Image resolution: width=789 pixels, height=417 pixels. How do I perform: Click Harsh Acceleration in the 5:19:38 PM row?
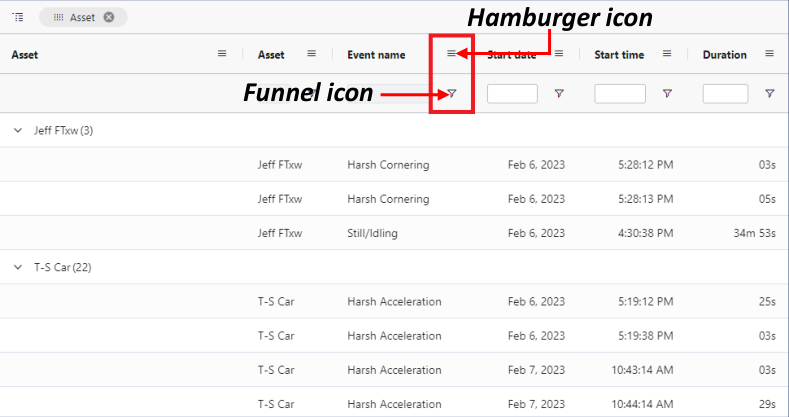pyautogui.click(x=394, y=336)
